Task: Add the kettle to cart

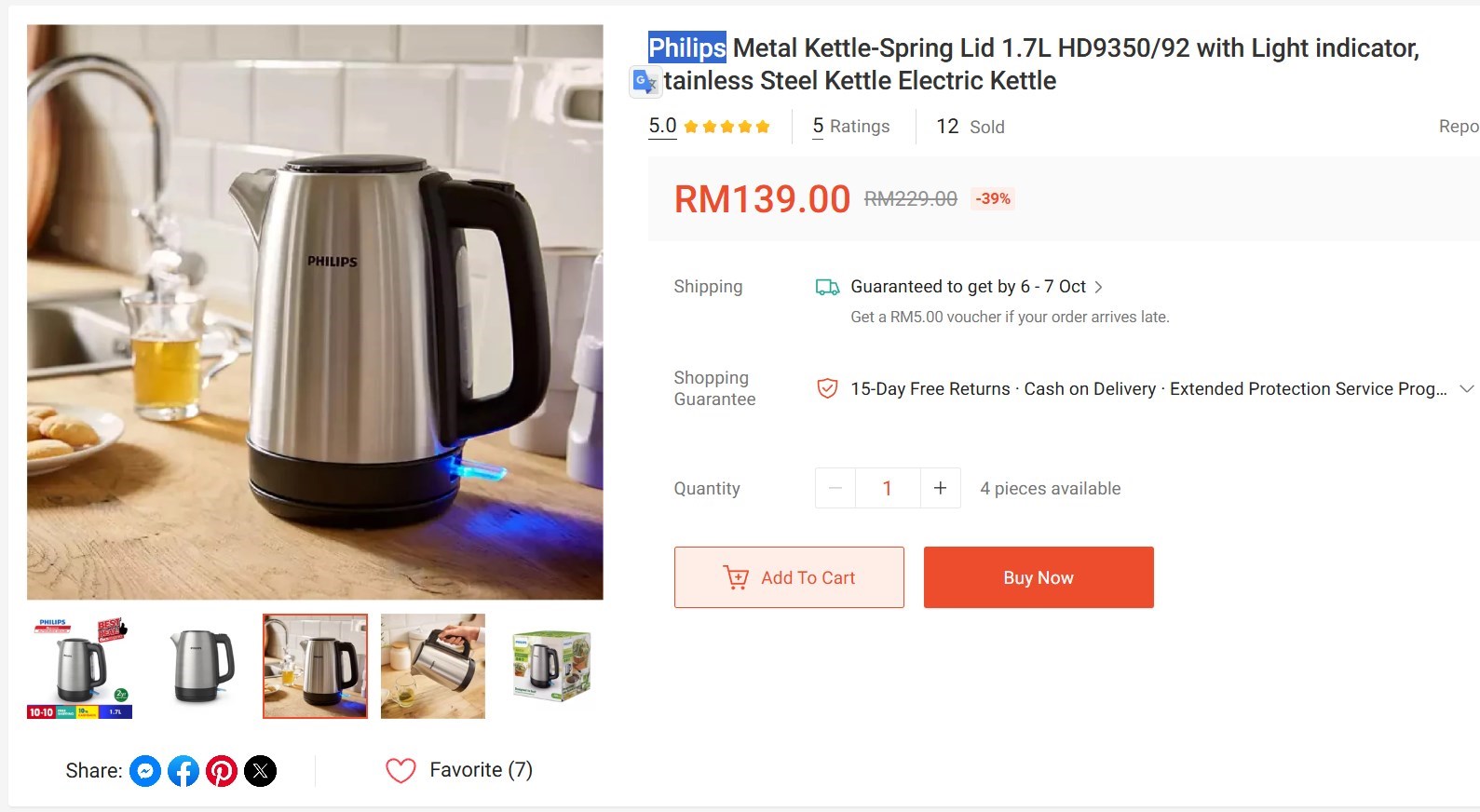Action: click(789, 577)
